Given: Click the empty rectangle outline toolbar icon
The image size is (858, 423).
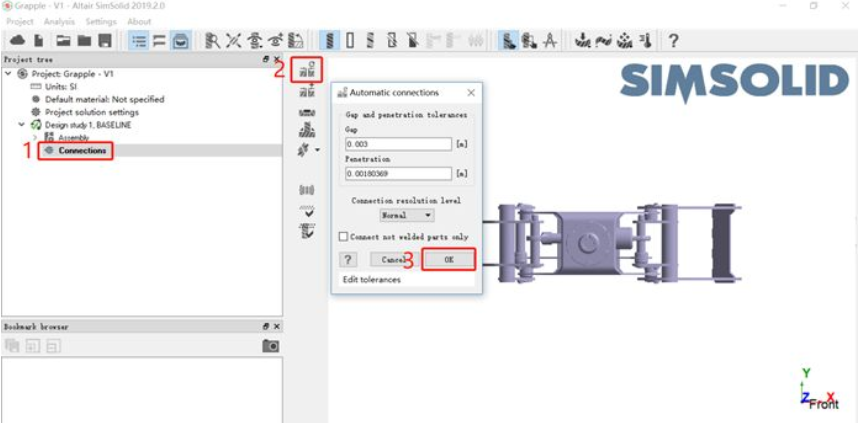Looking at the screenshot, I should 350,40.
